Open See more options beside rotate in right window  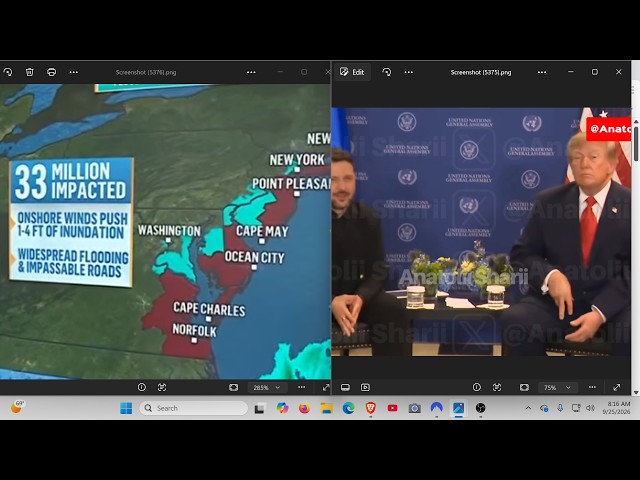(409, 72)
